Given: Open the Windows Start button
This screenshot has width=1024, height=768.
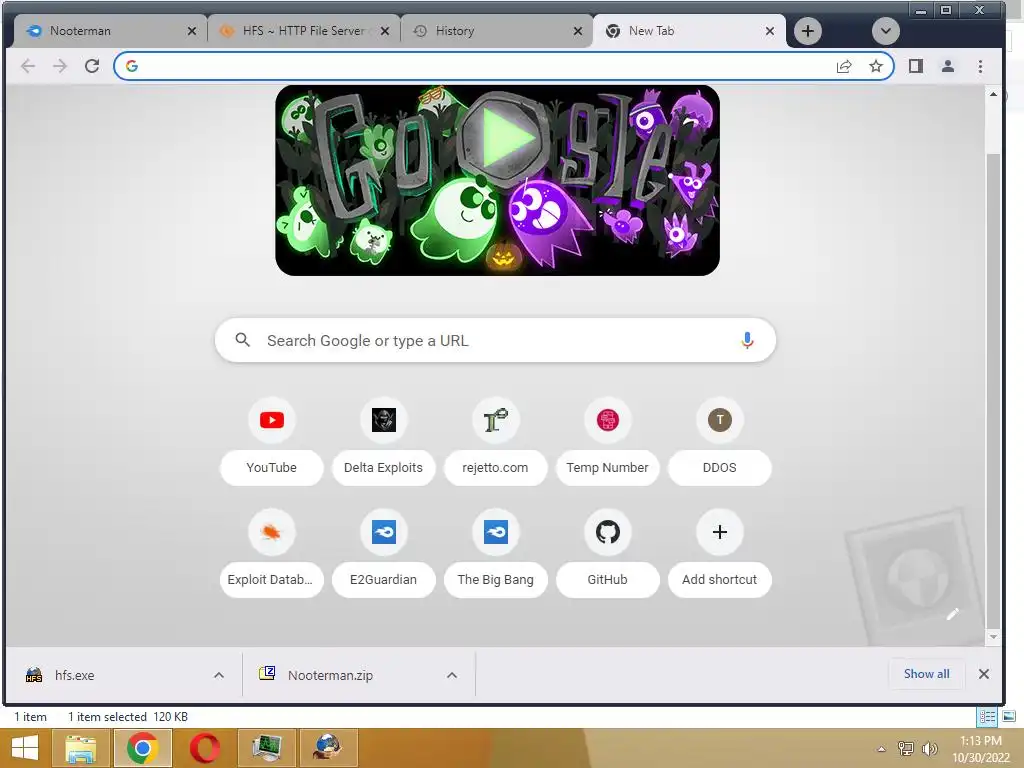Looking at the screenshot, I should point(25,748).
